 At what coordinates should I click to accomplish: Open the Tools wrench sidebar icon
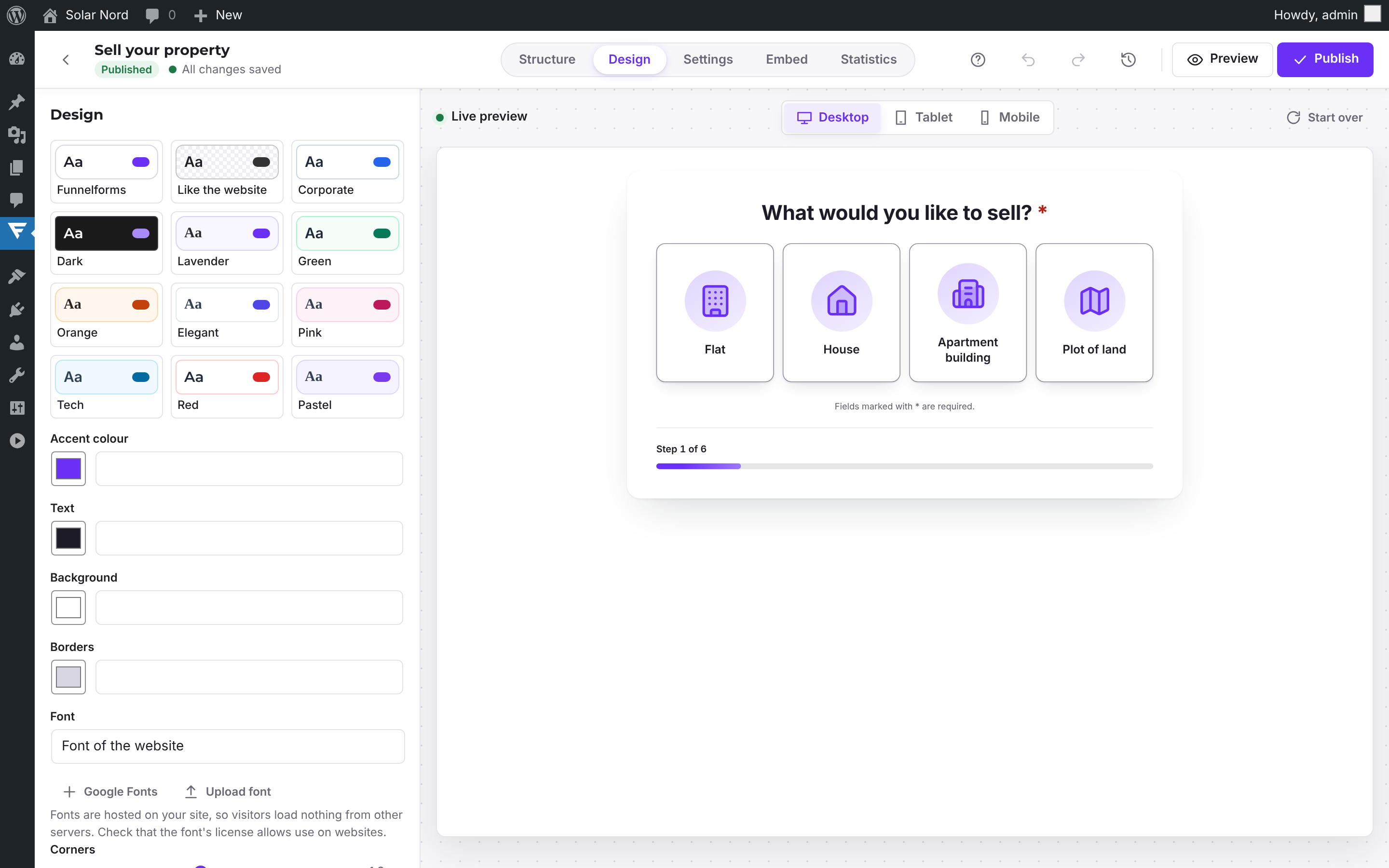17,376
